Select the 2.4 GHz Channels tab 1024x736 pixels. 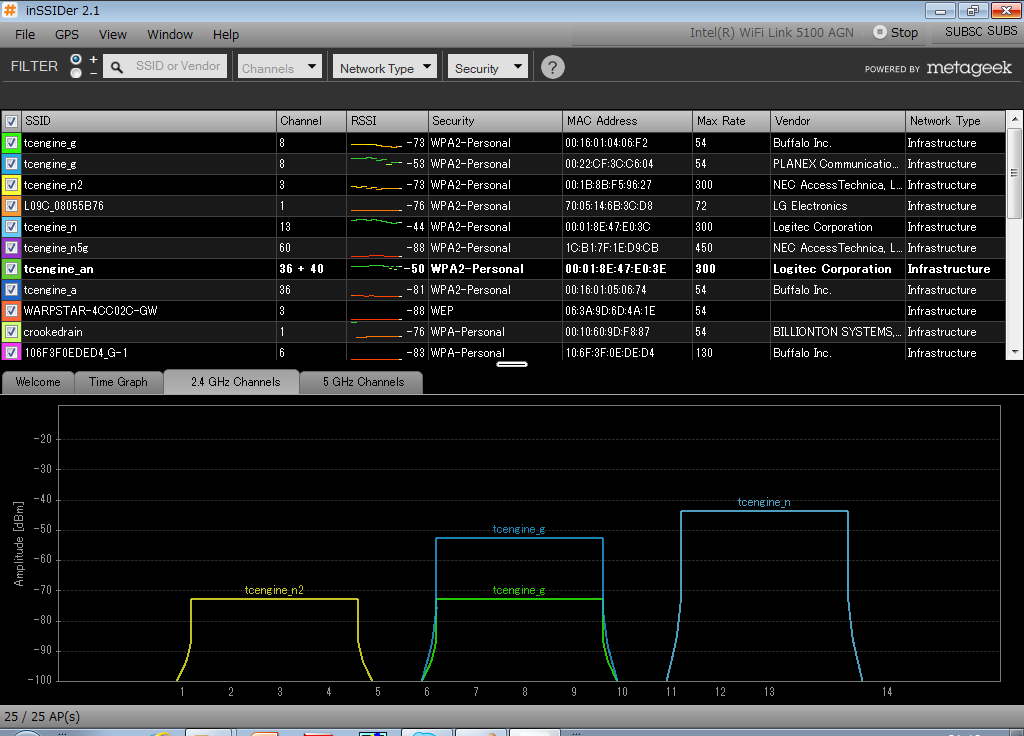click(x=232, y=381)
